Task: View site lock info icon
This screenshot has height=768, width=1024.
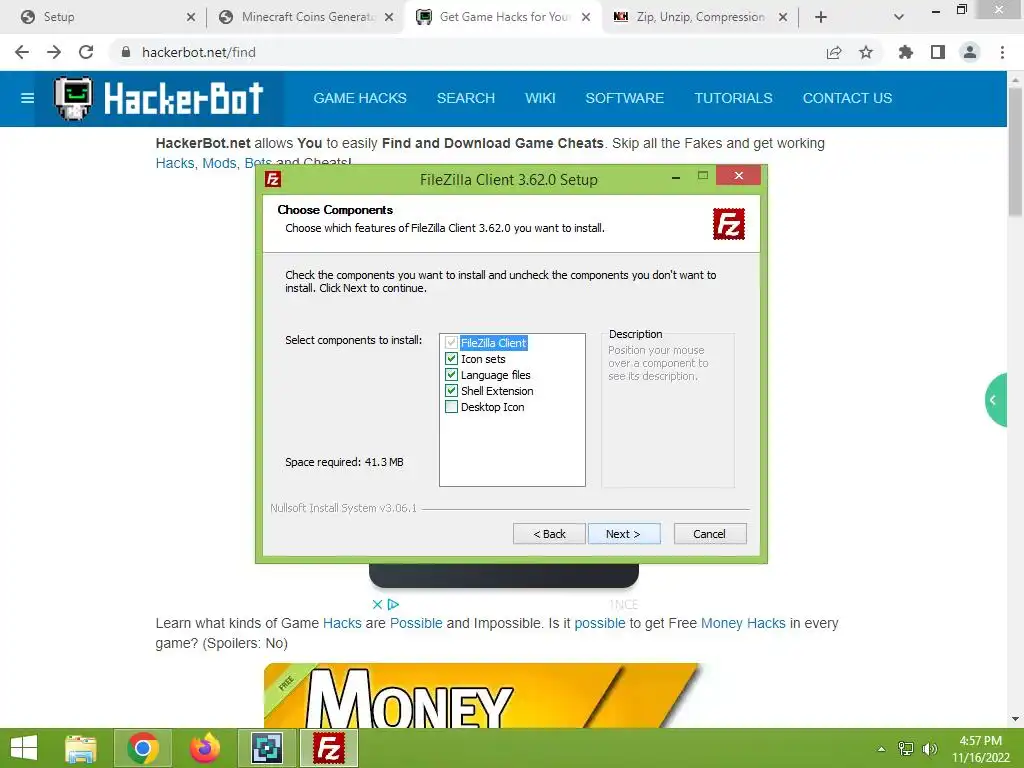Action: tap(126, 52)
